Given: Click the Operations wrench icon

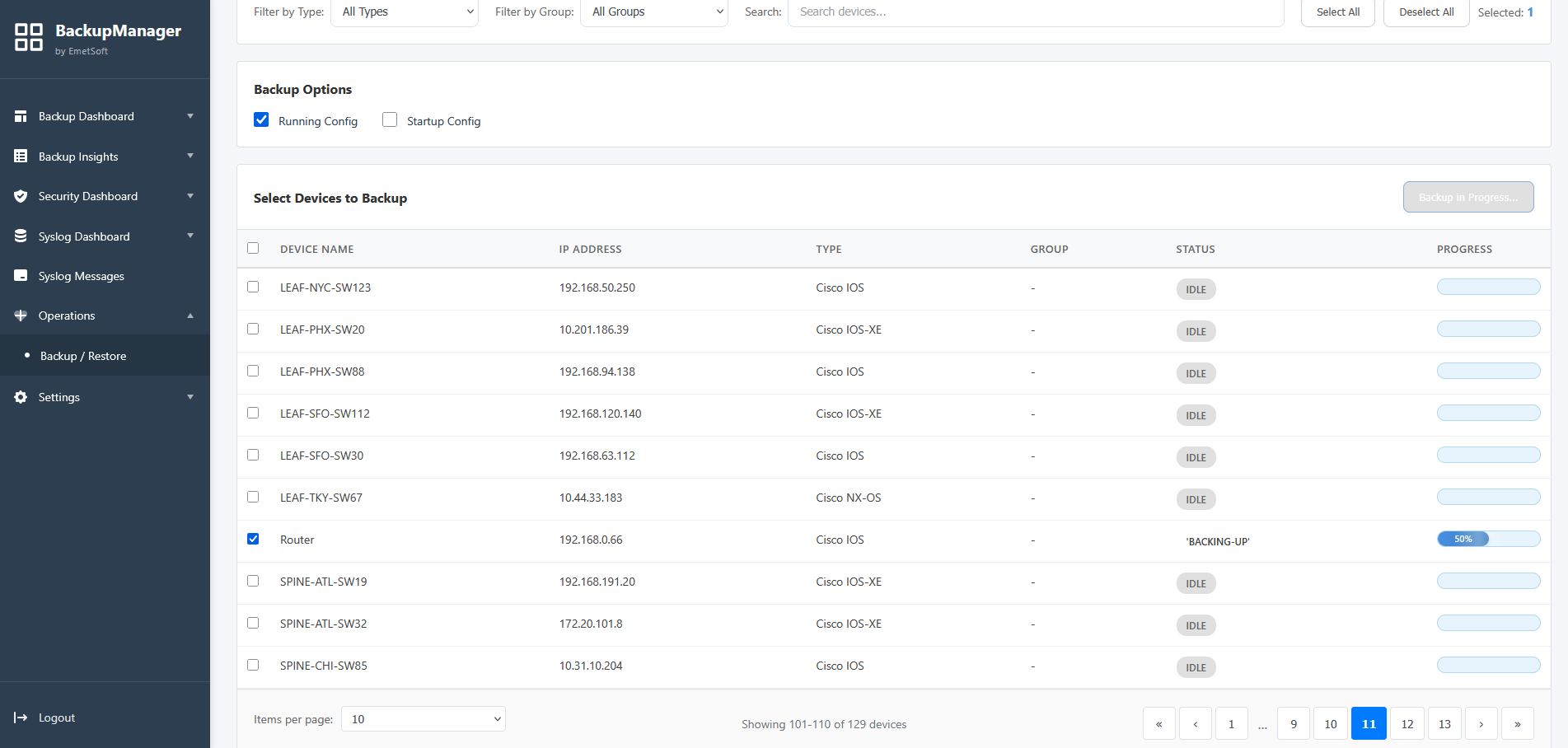Looking at the screenshot, I should click(21, 316).
